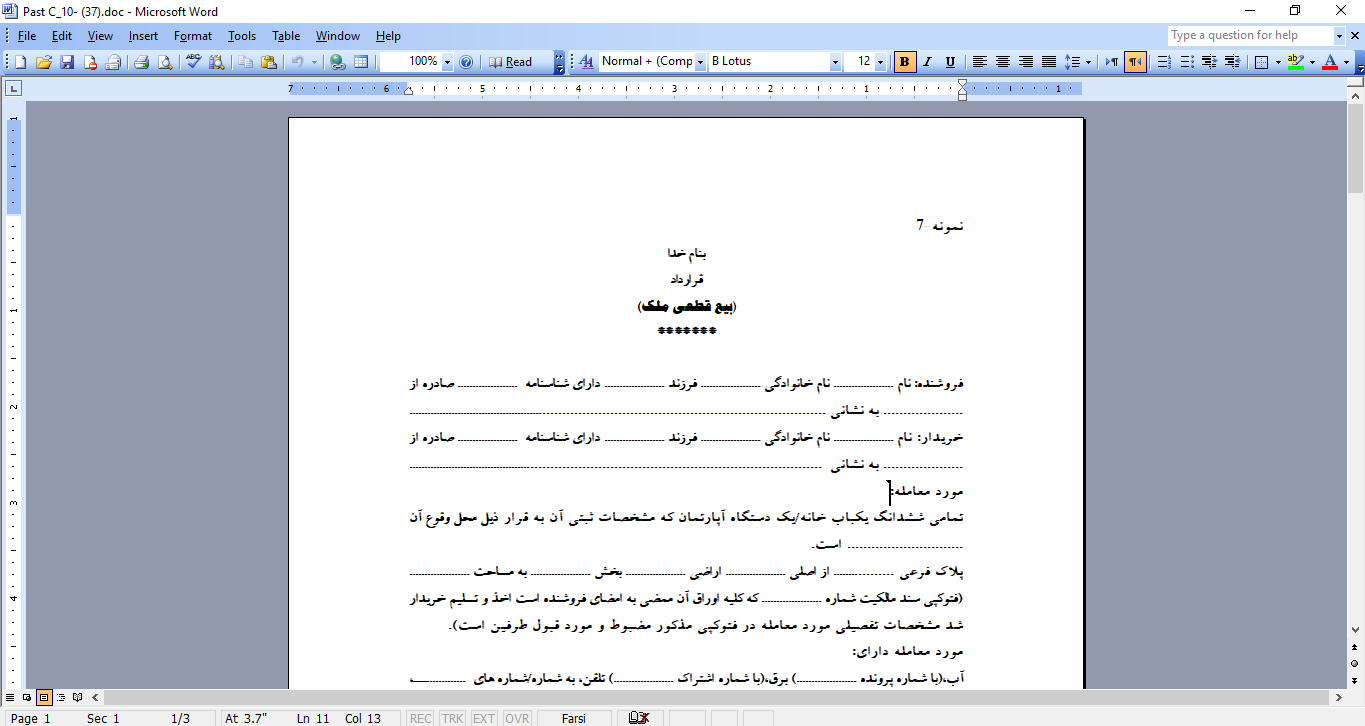Toggle Italic formatting
Viewport: 1365px width, 726px height.
pyautogui.click(x=927, y=62)
